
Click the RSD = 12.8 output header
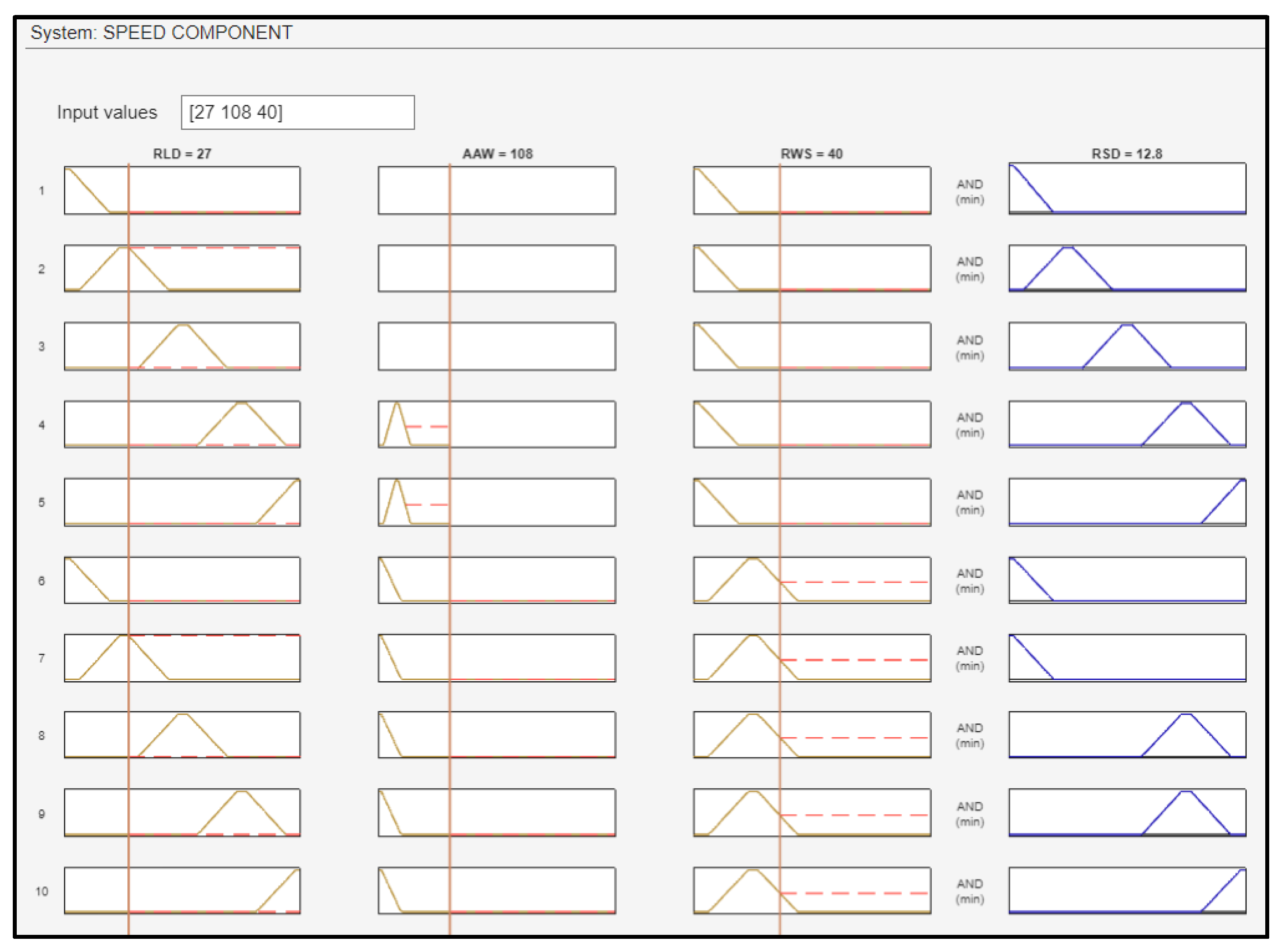point(1127,154)
